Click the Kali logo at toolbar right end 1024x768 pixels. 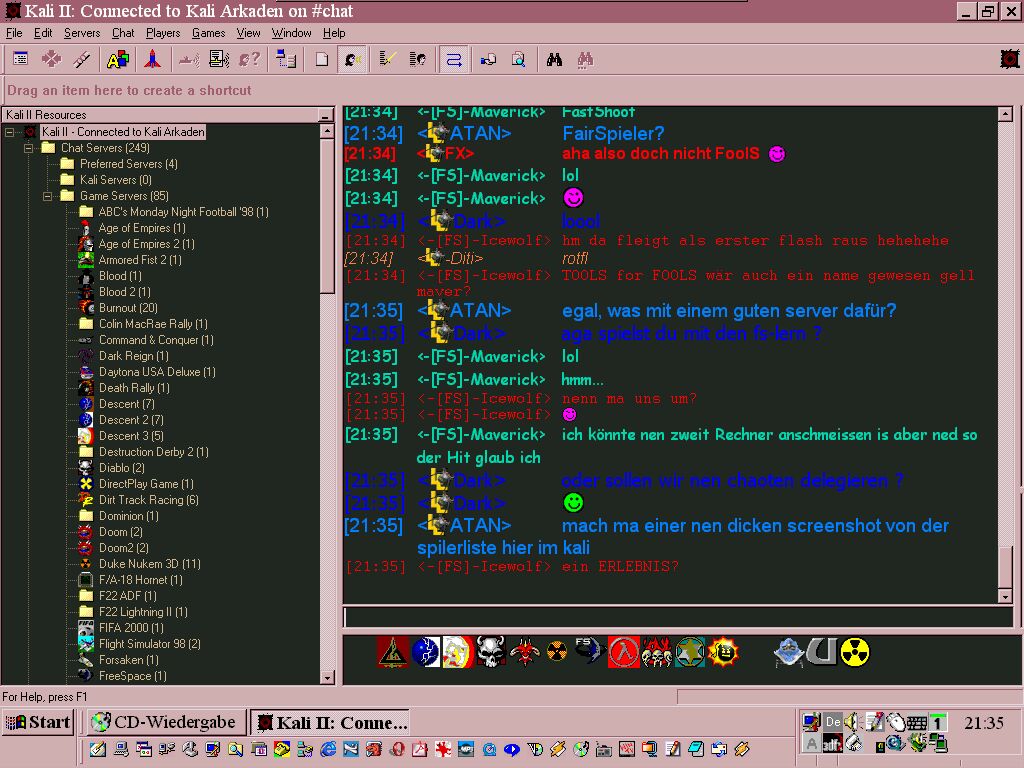coord(1010,59)
